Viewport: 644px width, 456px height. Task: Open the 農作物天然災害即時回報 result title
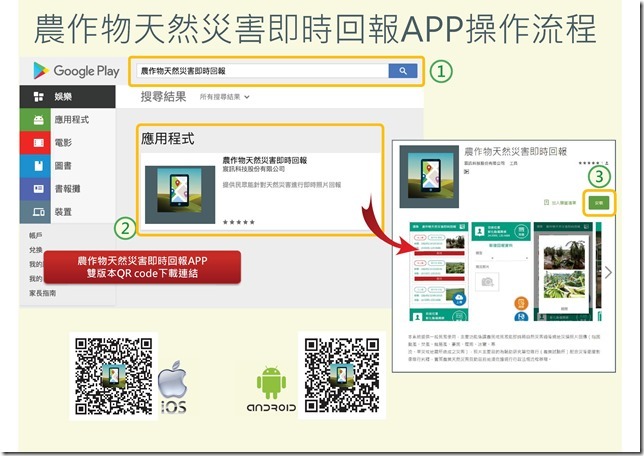[x=265, y=160]
